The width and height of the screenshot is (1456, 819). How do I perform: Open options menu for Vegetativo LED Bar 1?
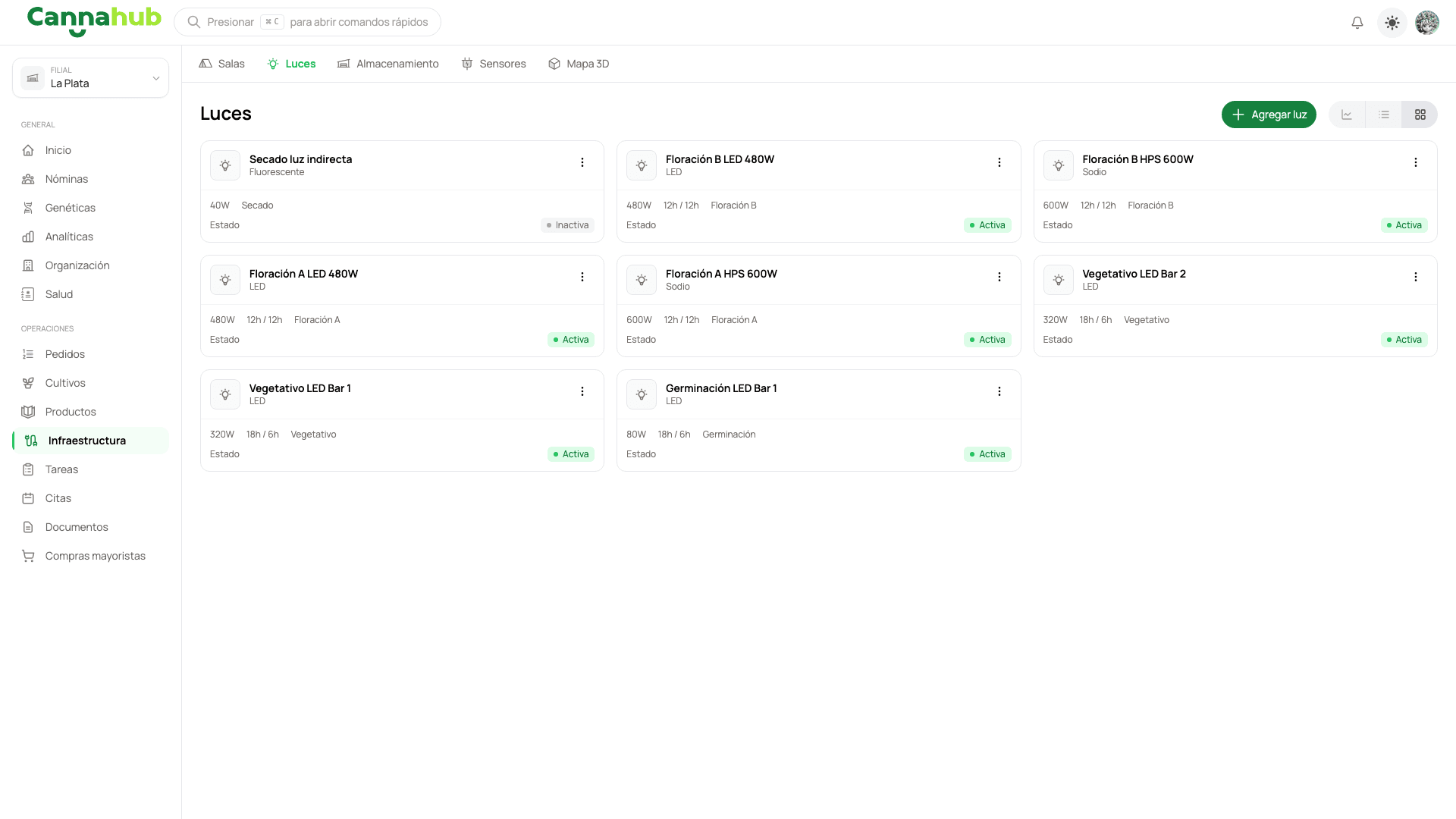(582, 391)
